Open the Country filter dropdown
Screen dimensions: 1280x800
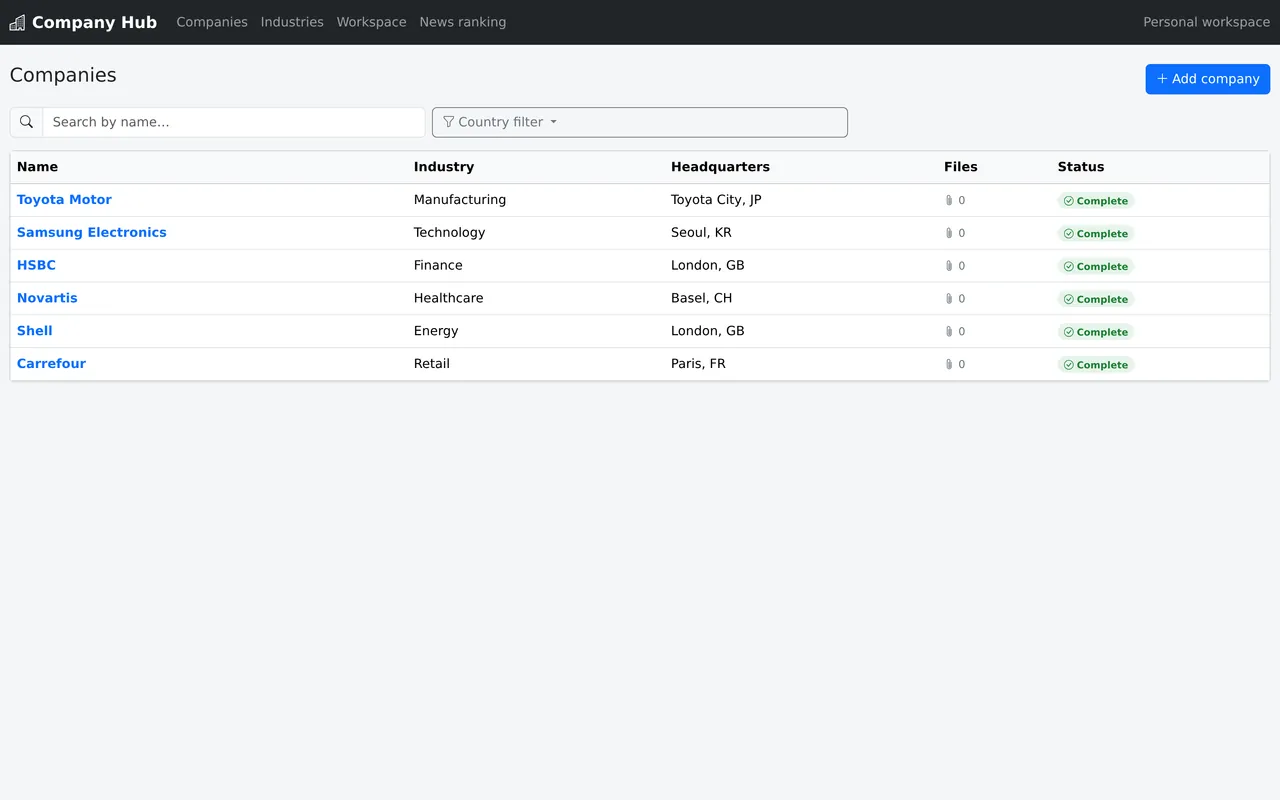coord(640,122)
